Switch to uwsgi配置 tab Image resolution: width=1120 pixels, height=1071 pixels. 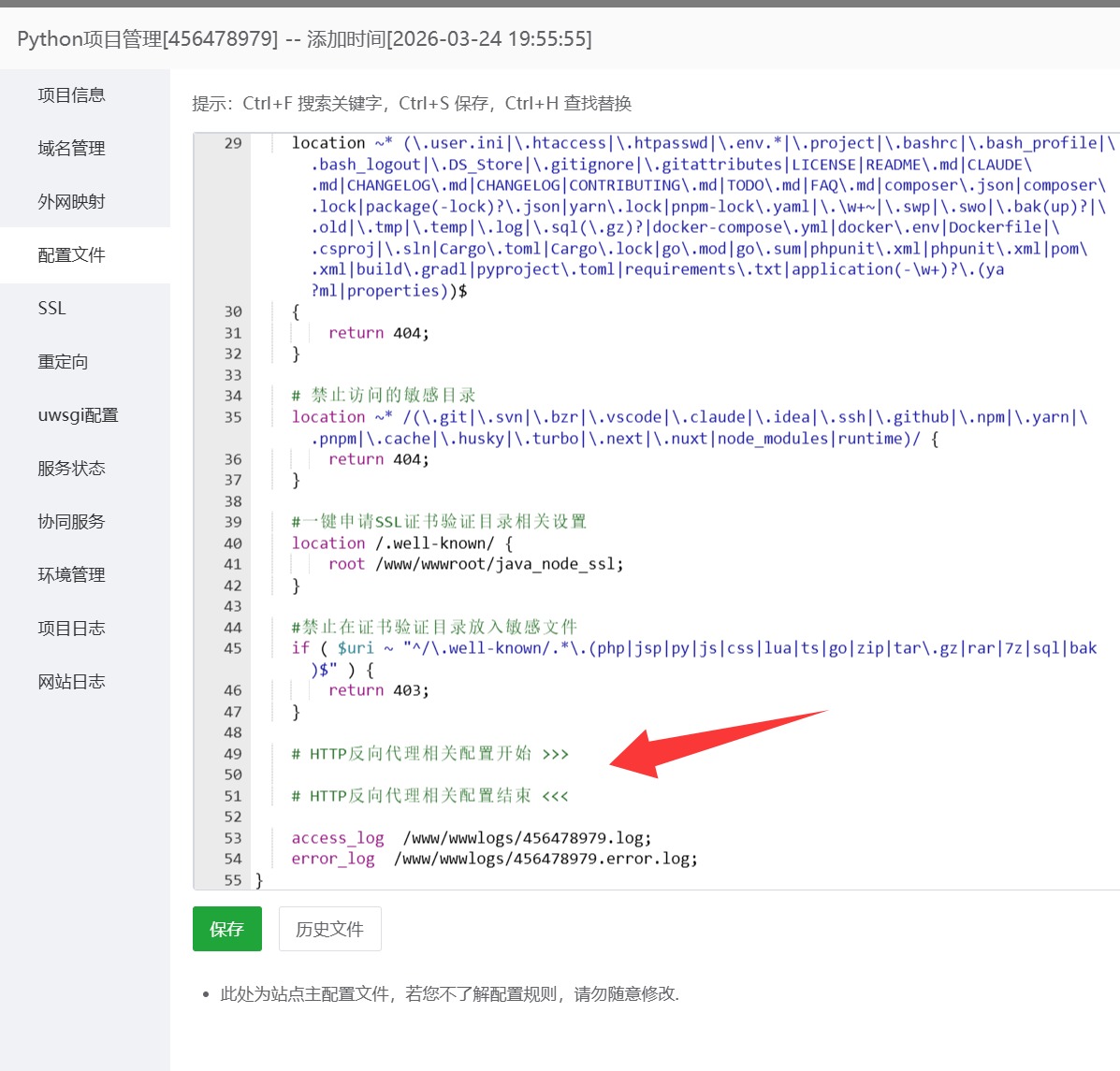78,414
